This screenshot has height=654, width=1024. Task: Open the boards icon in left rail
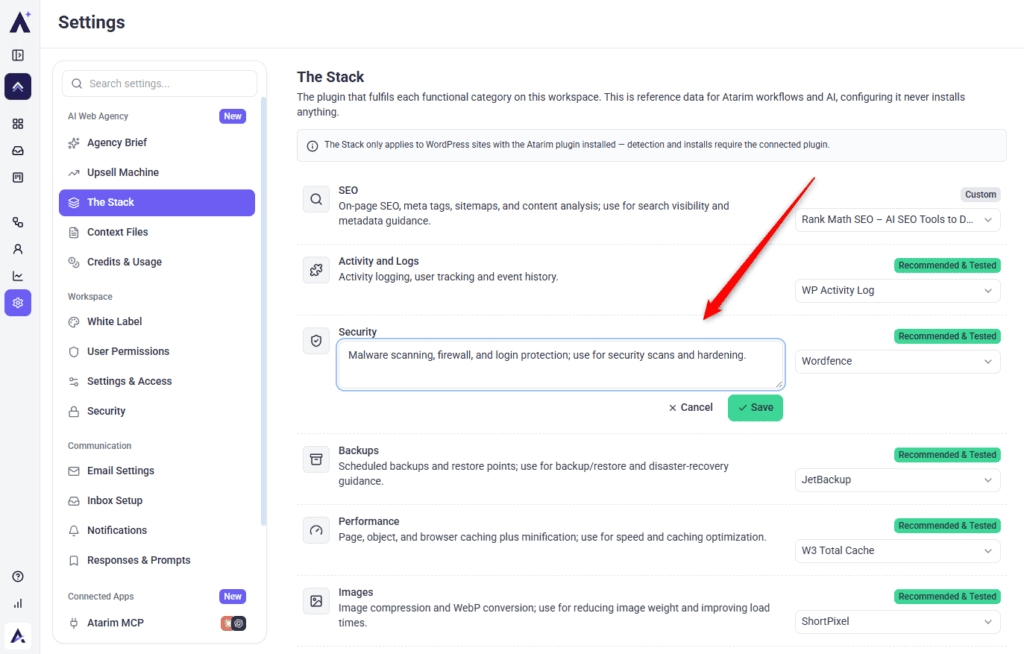(18, 177)
